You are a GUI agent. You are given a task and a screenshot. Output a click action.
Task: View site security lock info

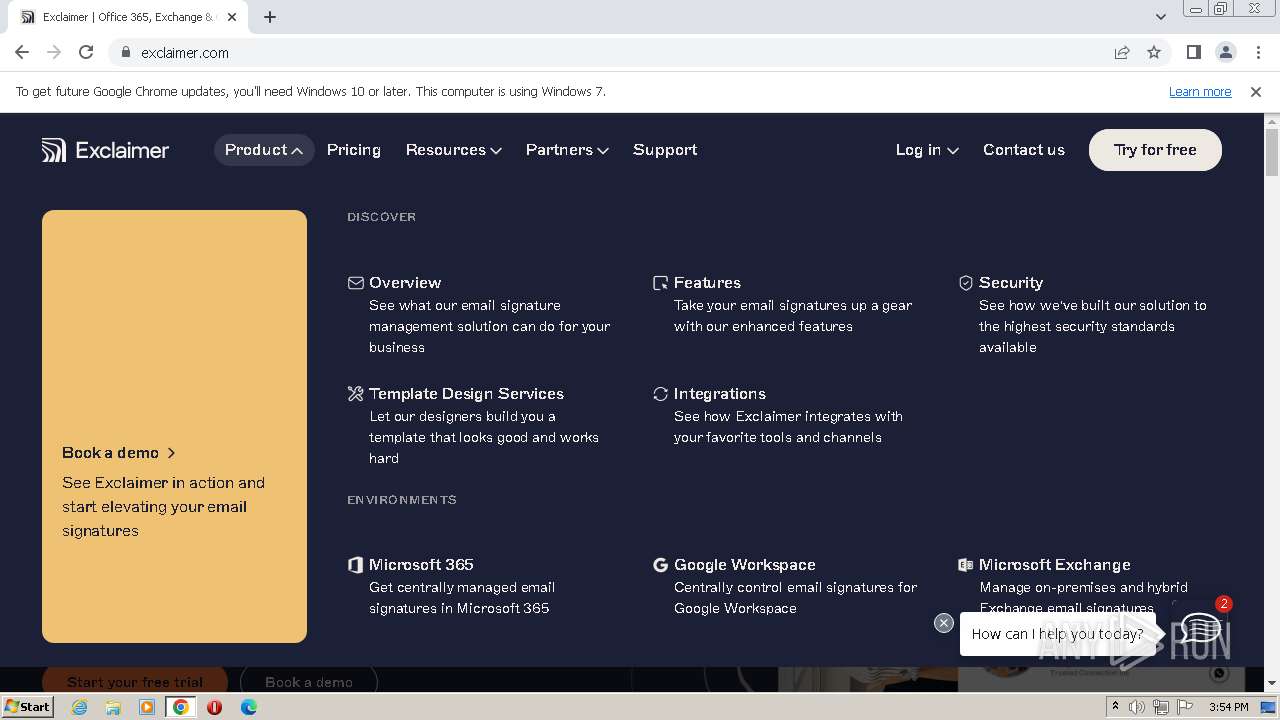[x=125, y=52]
